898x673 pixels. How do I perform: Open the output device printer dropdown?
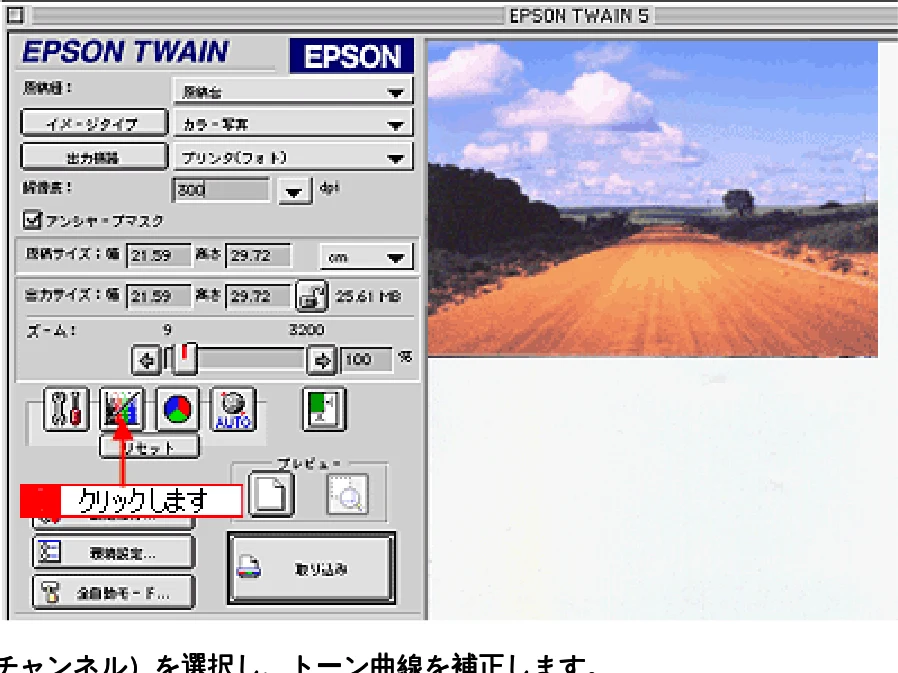pos(293,158)
